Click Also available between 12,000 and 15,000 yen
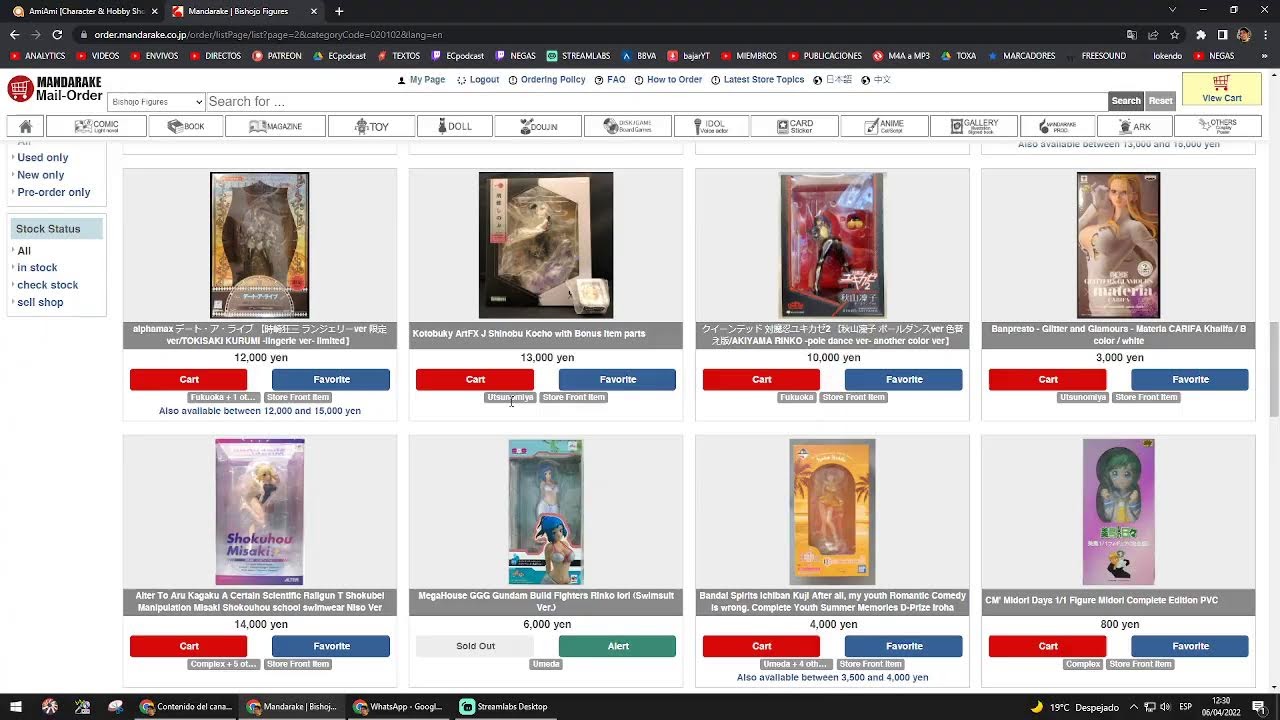Screen dimensions: 1280x720 (x=260, y=411)
